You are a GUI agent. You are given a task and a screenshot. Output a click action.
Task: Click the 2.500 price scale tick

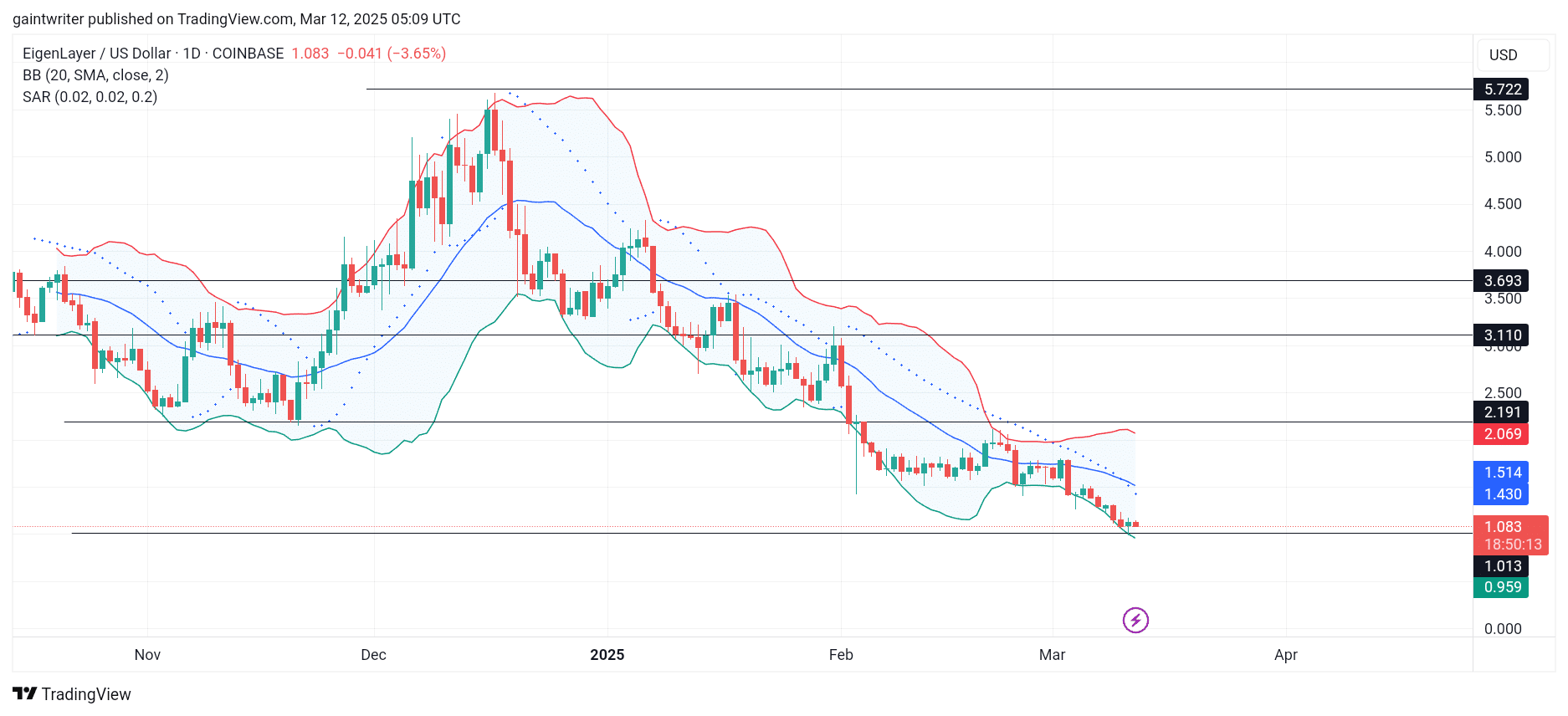(1503, 393)
